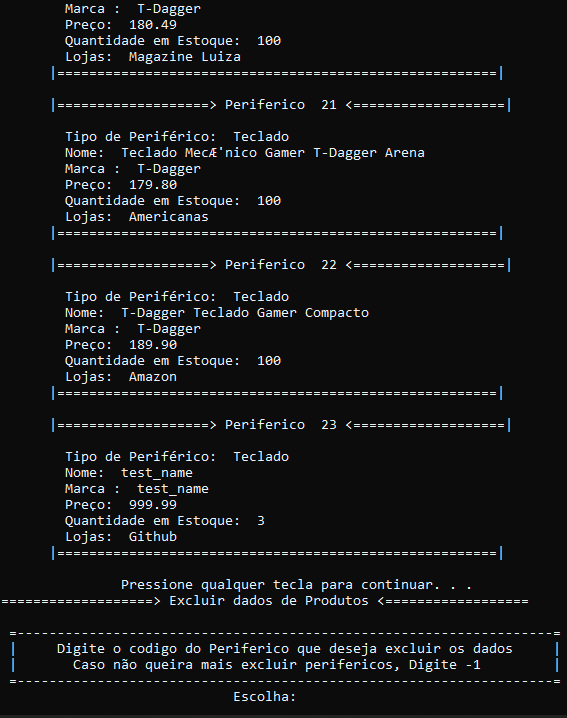The width and height of the screenshot is (567, 718).
Task: Click the store name Amazon
Action: click(153, 377)
